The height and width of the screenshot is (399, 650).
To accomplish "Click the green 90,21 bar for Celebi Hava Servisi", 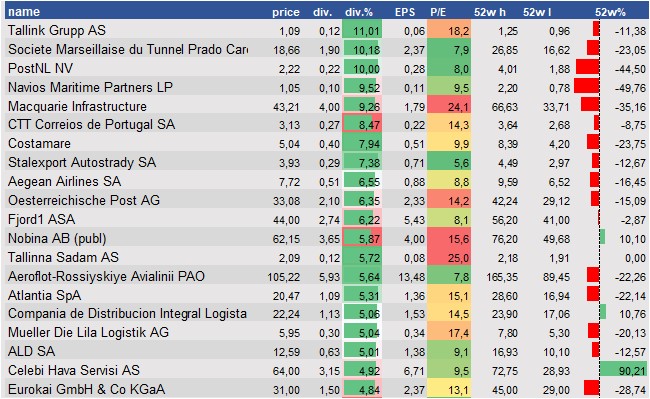I will [x=623, y=370].
